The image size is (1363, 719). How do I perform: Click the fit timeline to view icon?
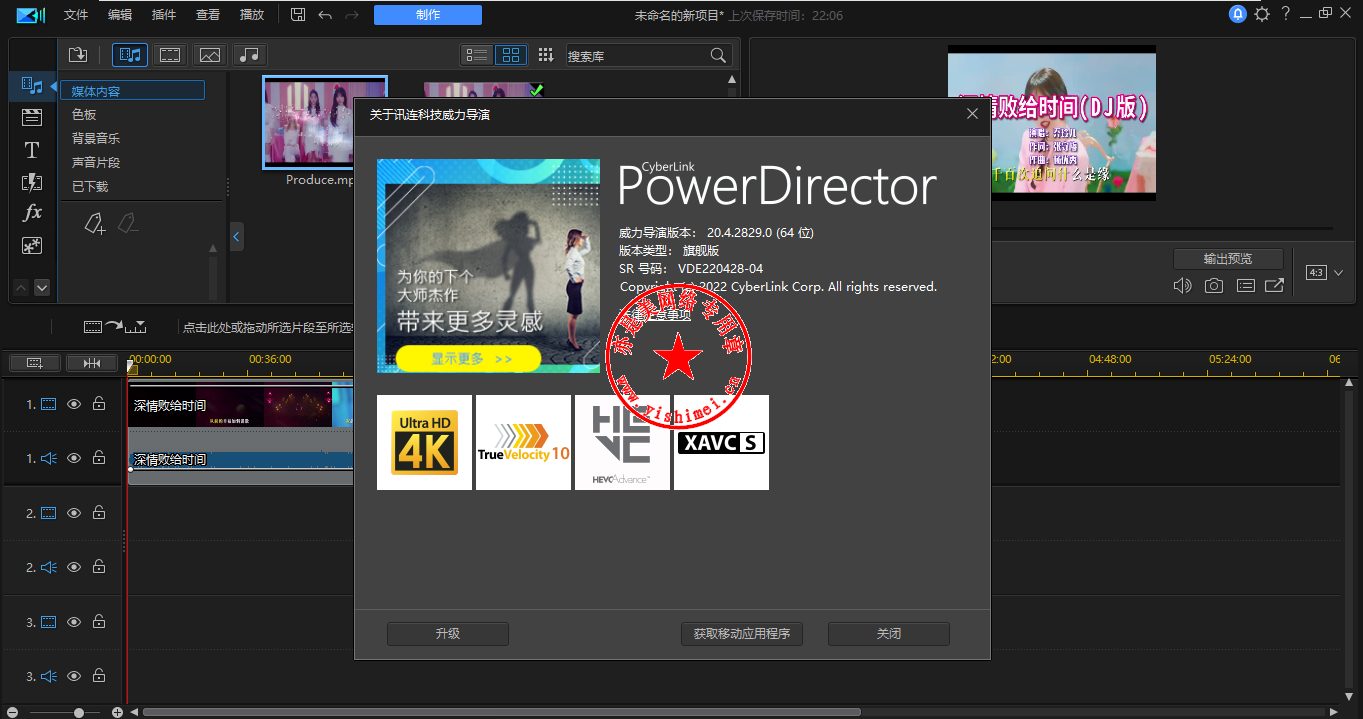coord(92,362)
